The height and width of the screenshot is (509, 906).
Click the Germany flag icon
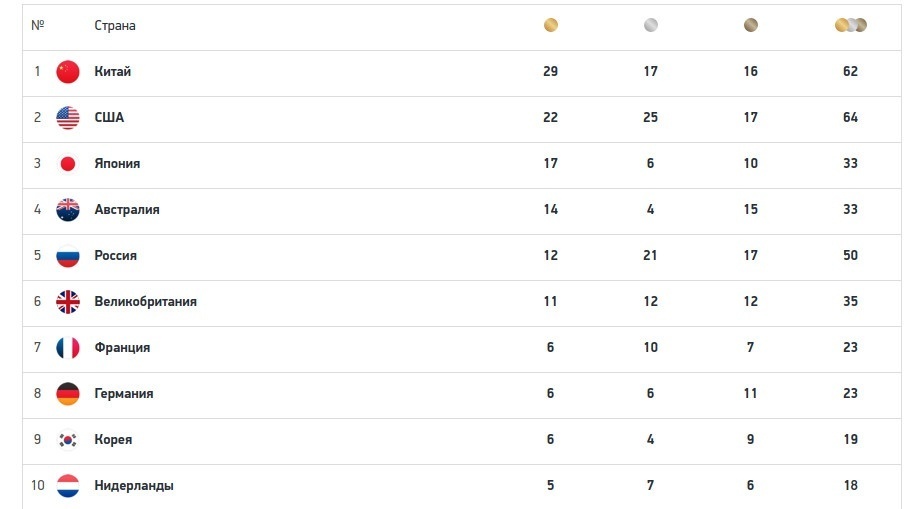click(68, 394)
